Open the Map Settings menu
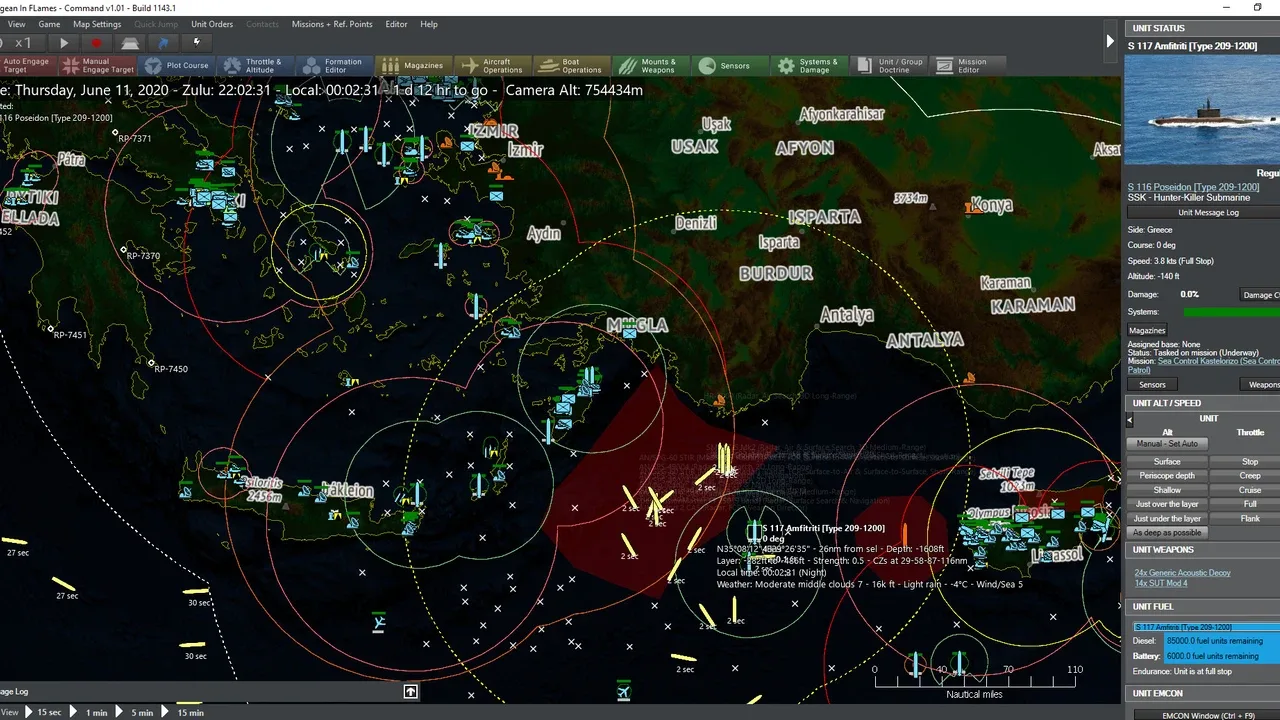The width and height of the screenshot is (1280, 720). (x=97, y=24)
